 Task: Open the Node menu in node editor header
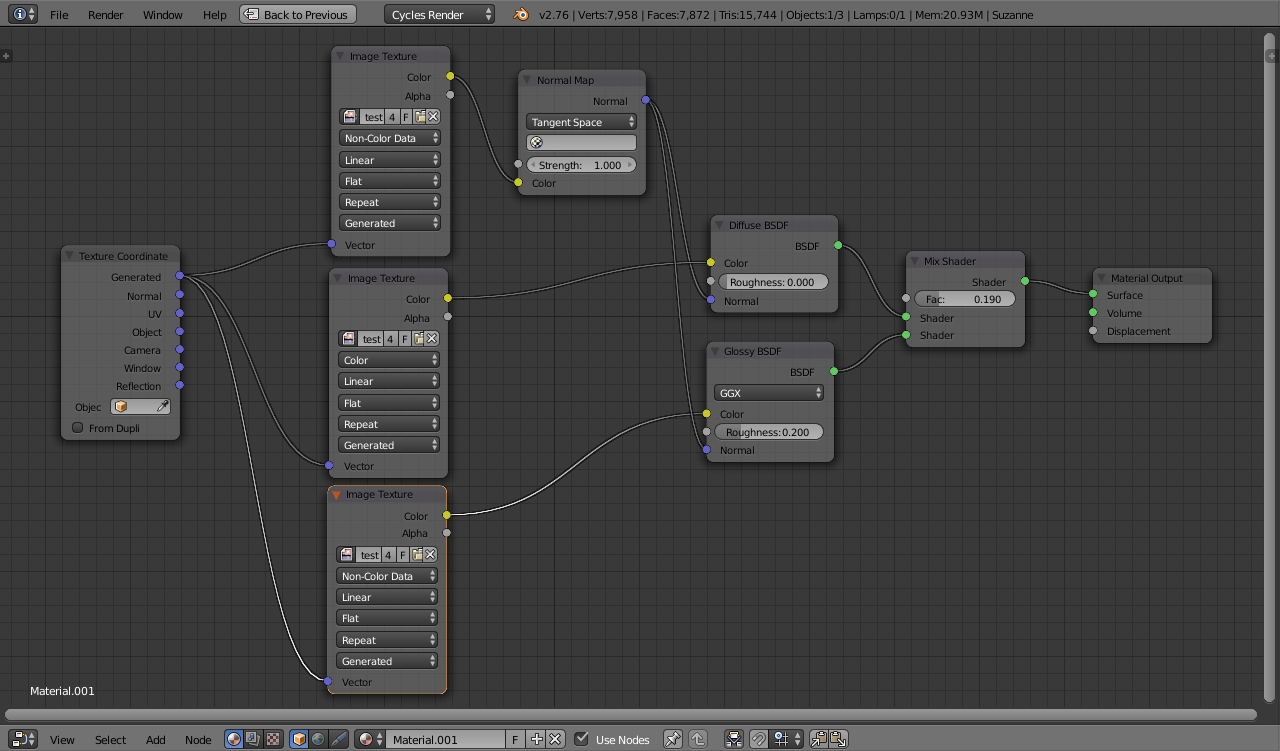tap(198, 740)
